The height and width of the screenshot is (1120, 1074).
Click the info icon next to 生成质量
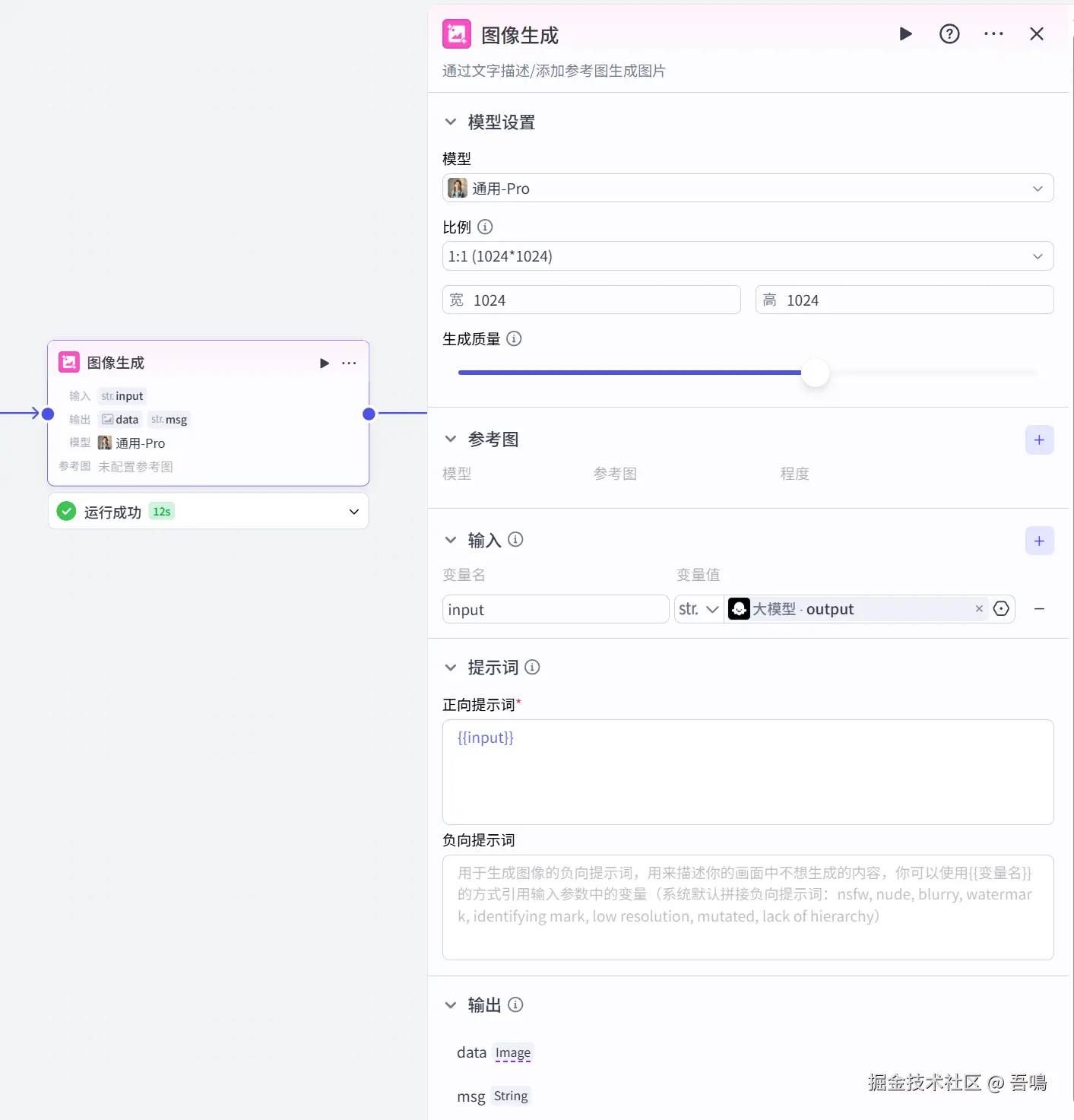(514, 339)
